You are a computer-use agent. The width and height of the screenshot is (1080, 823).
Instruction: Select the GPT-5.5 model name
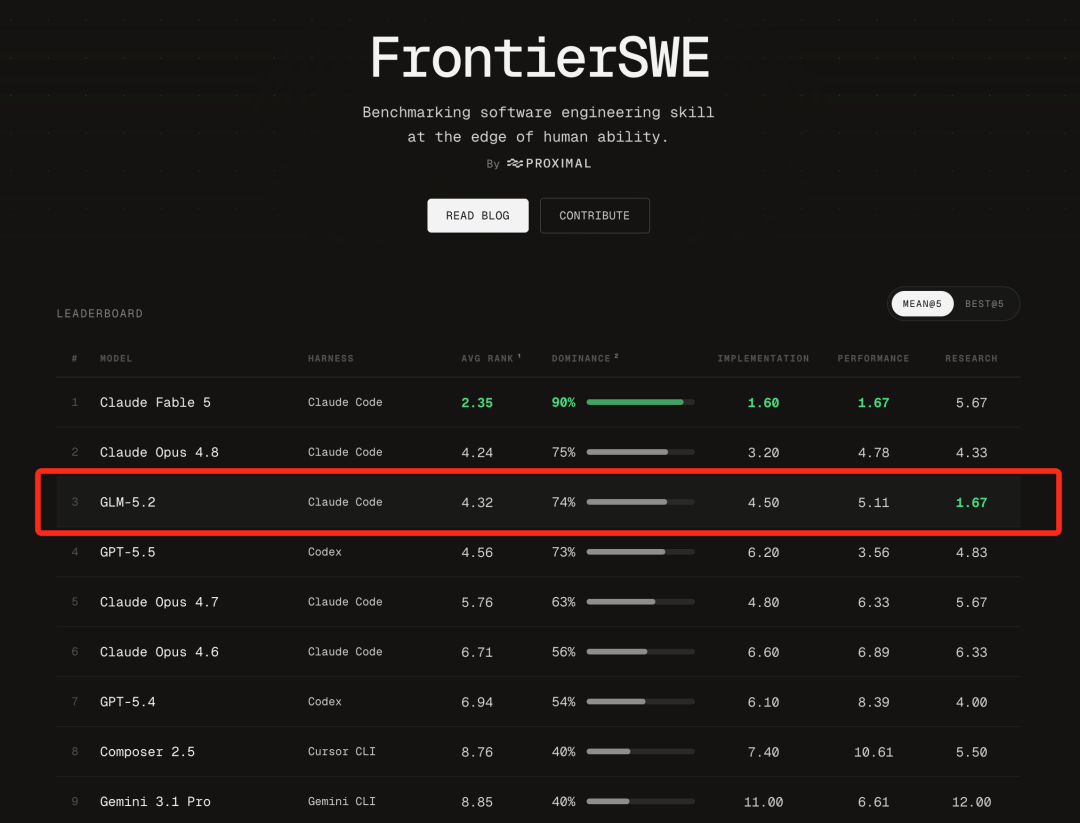127,552
